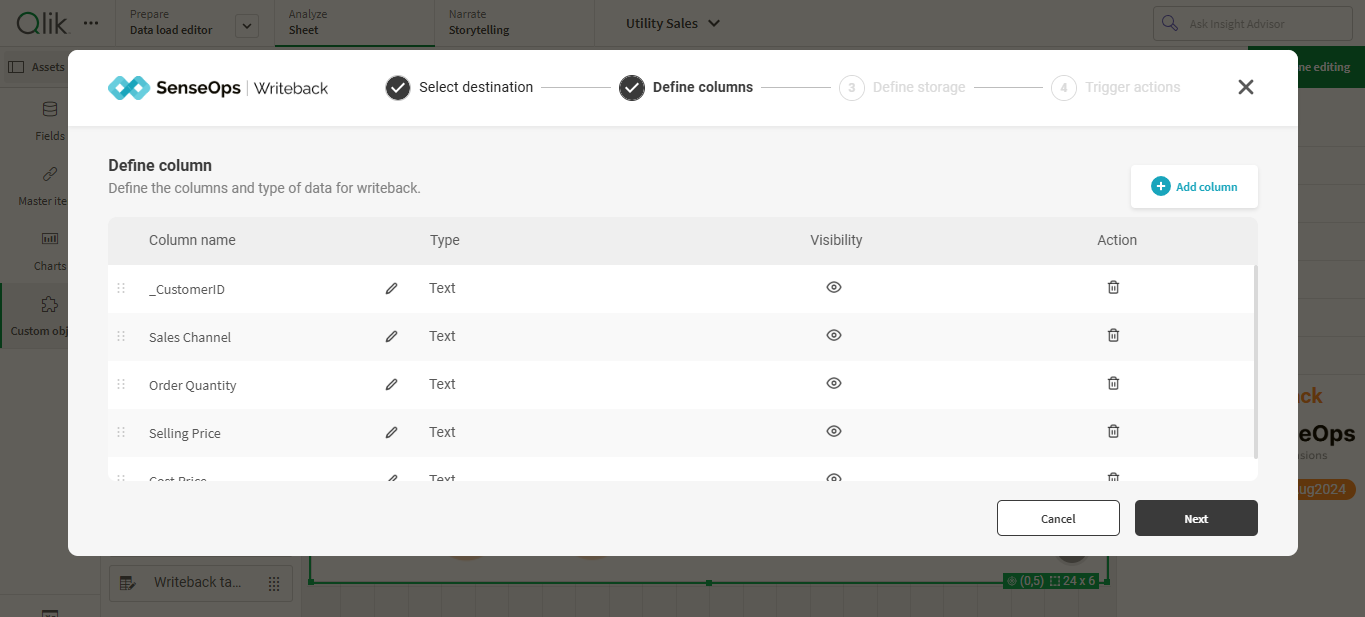This screenshot has width=1365, height=617.
Task: Click the Next button
Action: coord(1196,518)
